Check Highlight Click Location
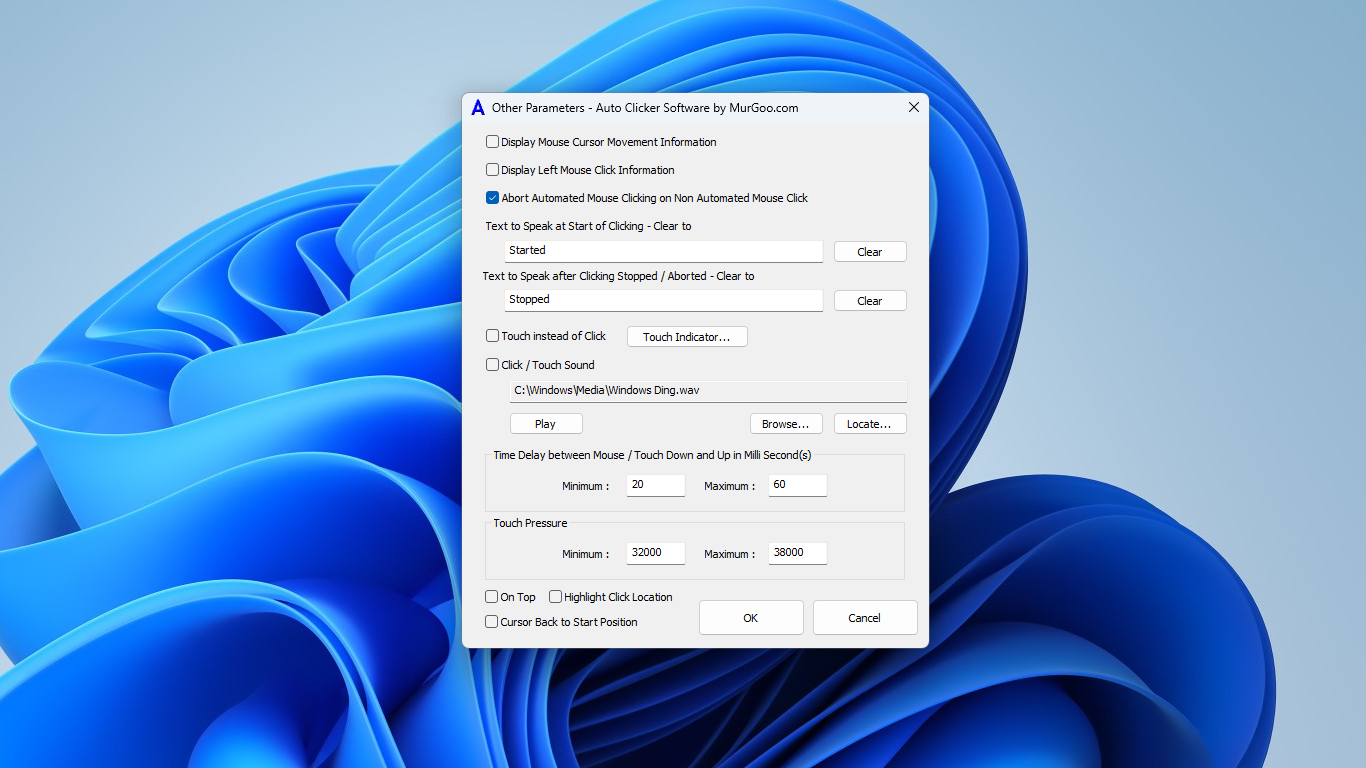Viewport: 1366px width, 768px height. click(555, 596)
